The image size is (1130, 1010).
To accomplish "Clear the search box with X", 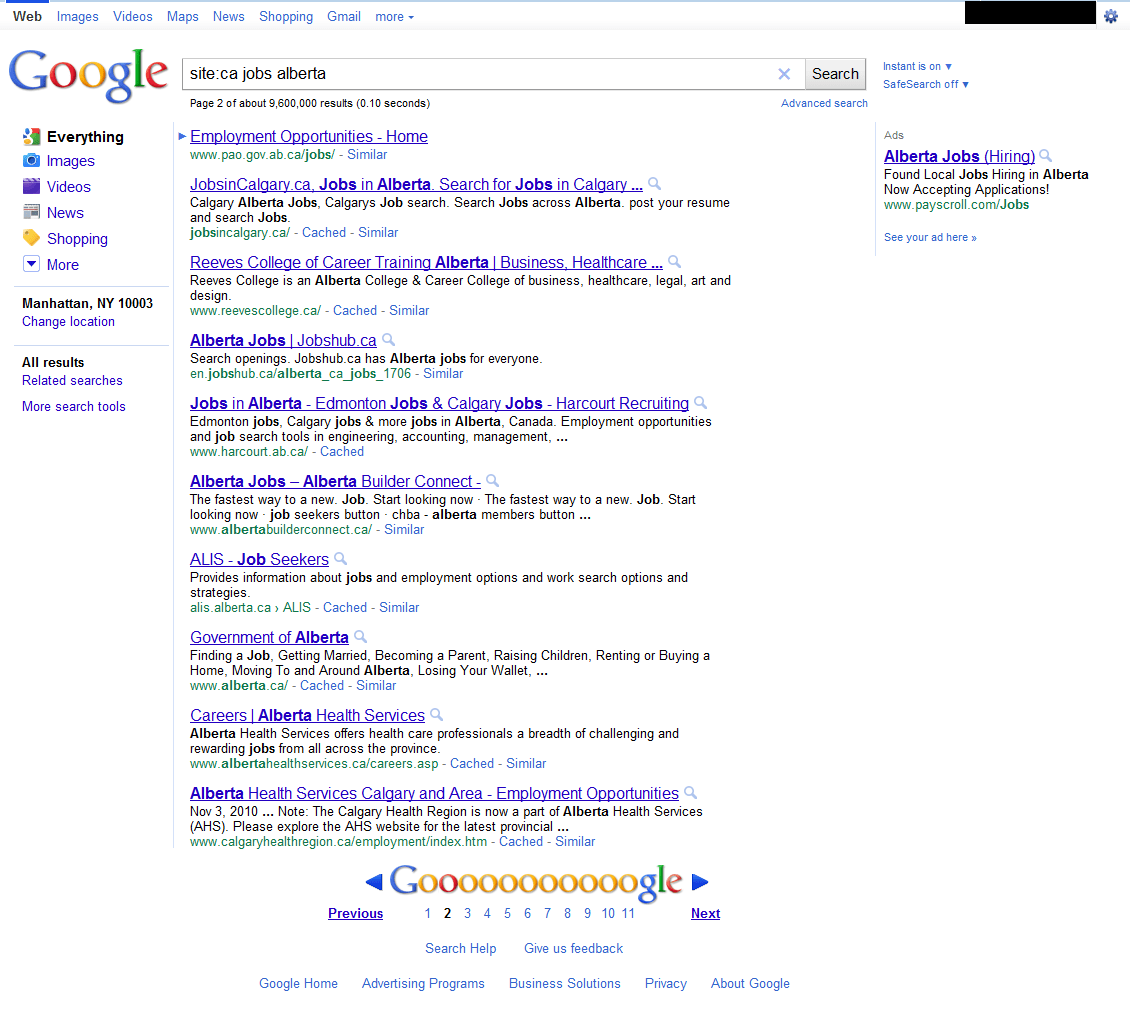I will point(784,74).
